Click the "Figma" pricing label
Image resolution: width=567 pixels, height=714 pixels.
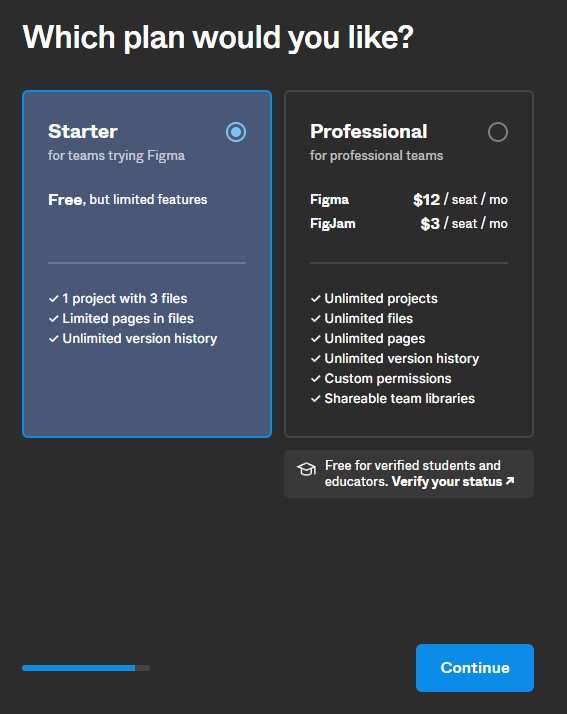[329, 199]
